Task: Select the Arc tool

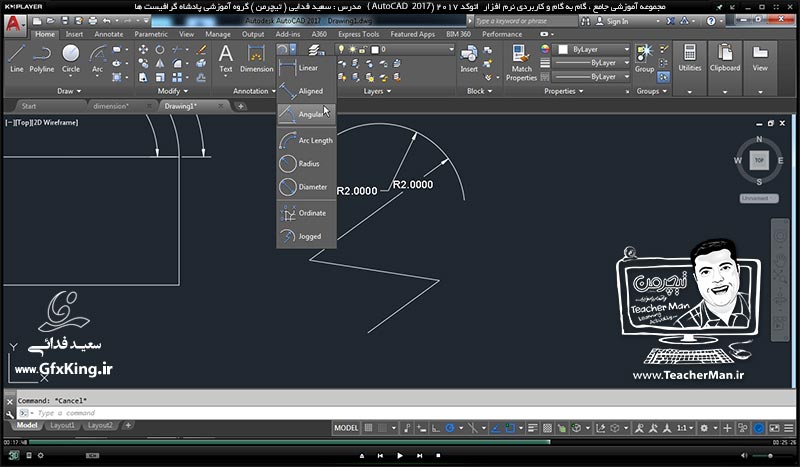Action: [97, 59]
